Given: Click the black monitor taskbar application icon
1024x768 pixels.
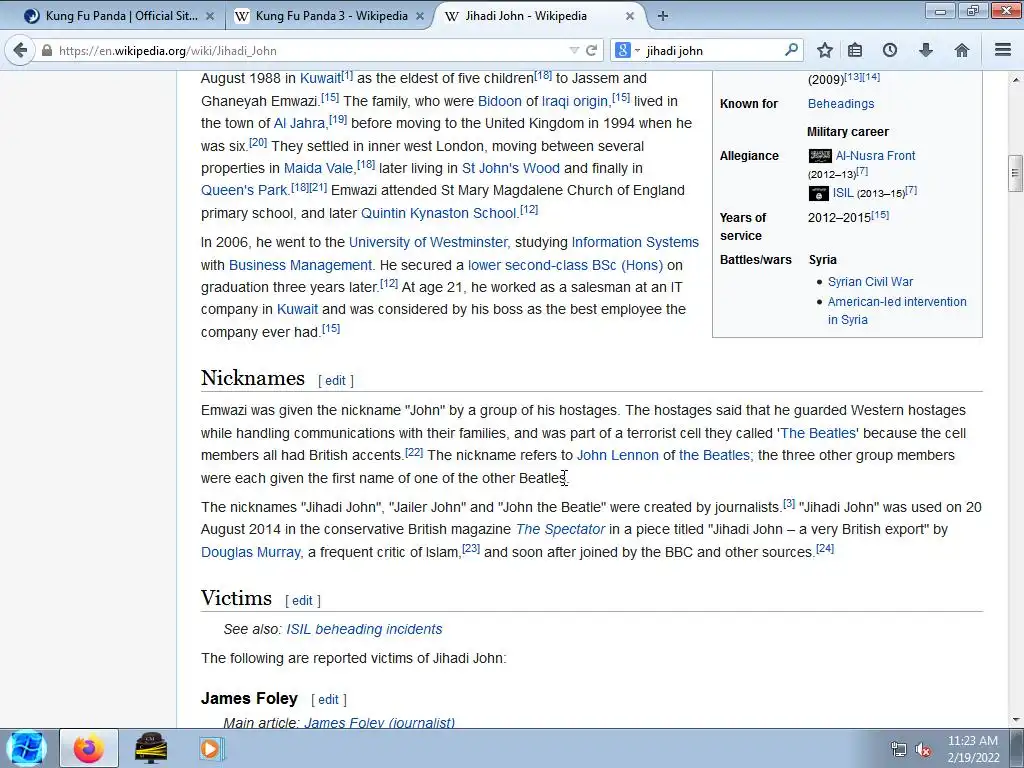Looking at the screenshot, I should tap(151, 748).
